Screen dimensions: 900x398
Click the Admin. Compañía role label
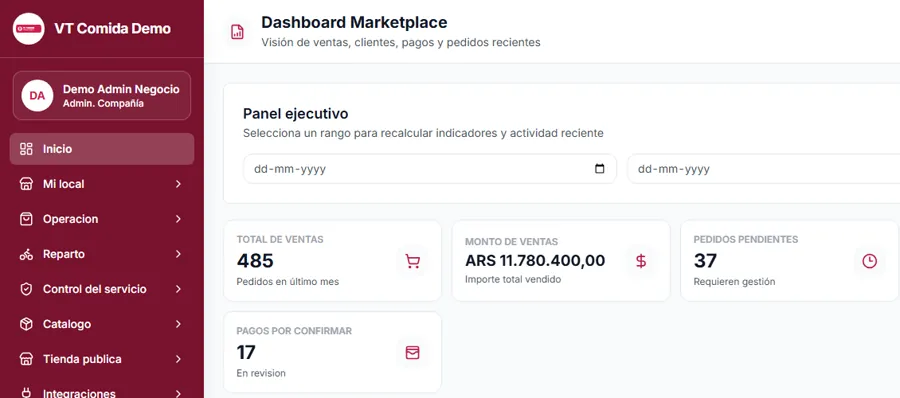[103, 104]
